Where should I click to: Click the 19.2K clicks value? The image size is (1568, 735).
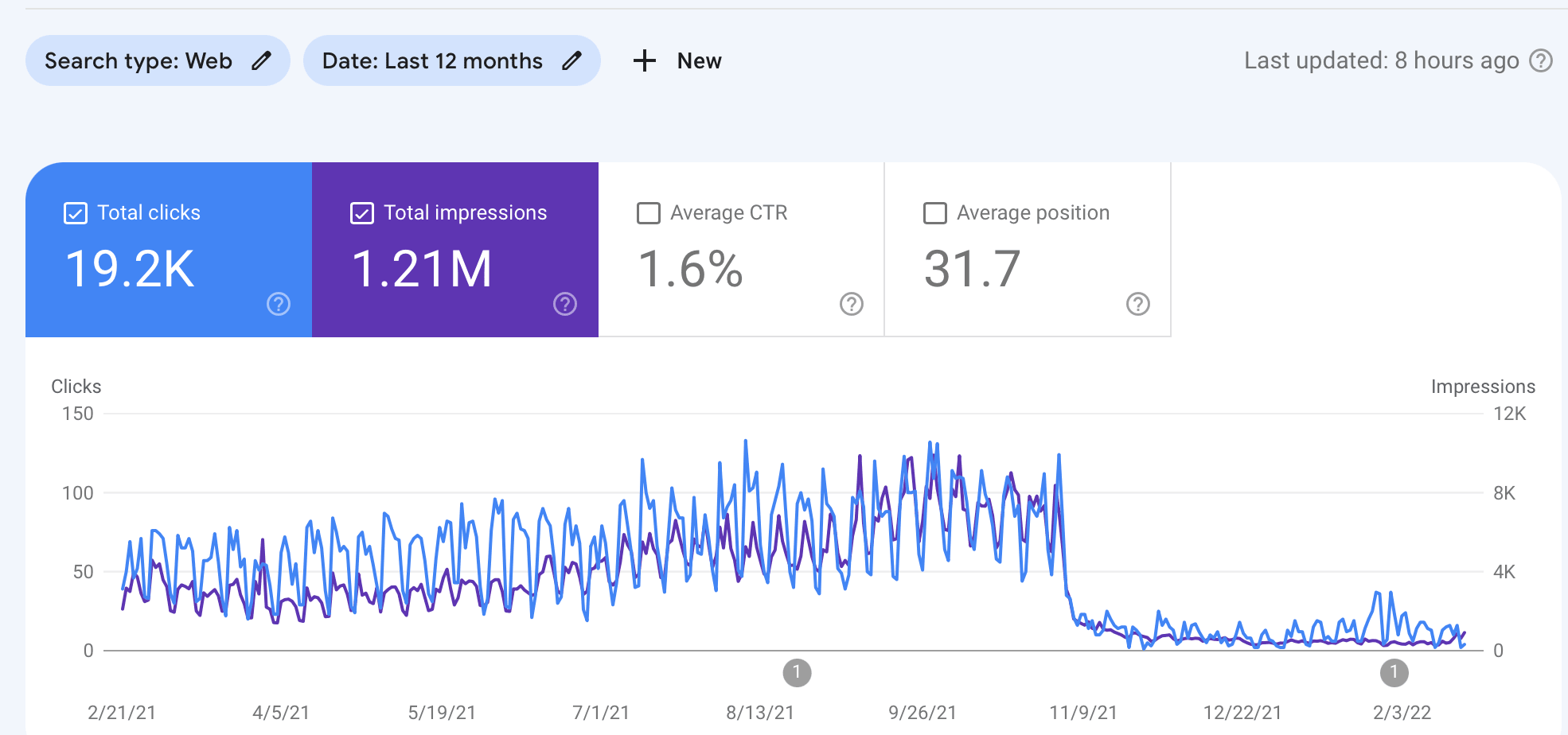(x=130, y=268)
